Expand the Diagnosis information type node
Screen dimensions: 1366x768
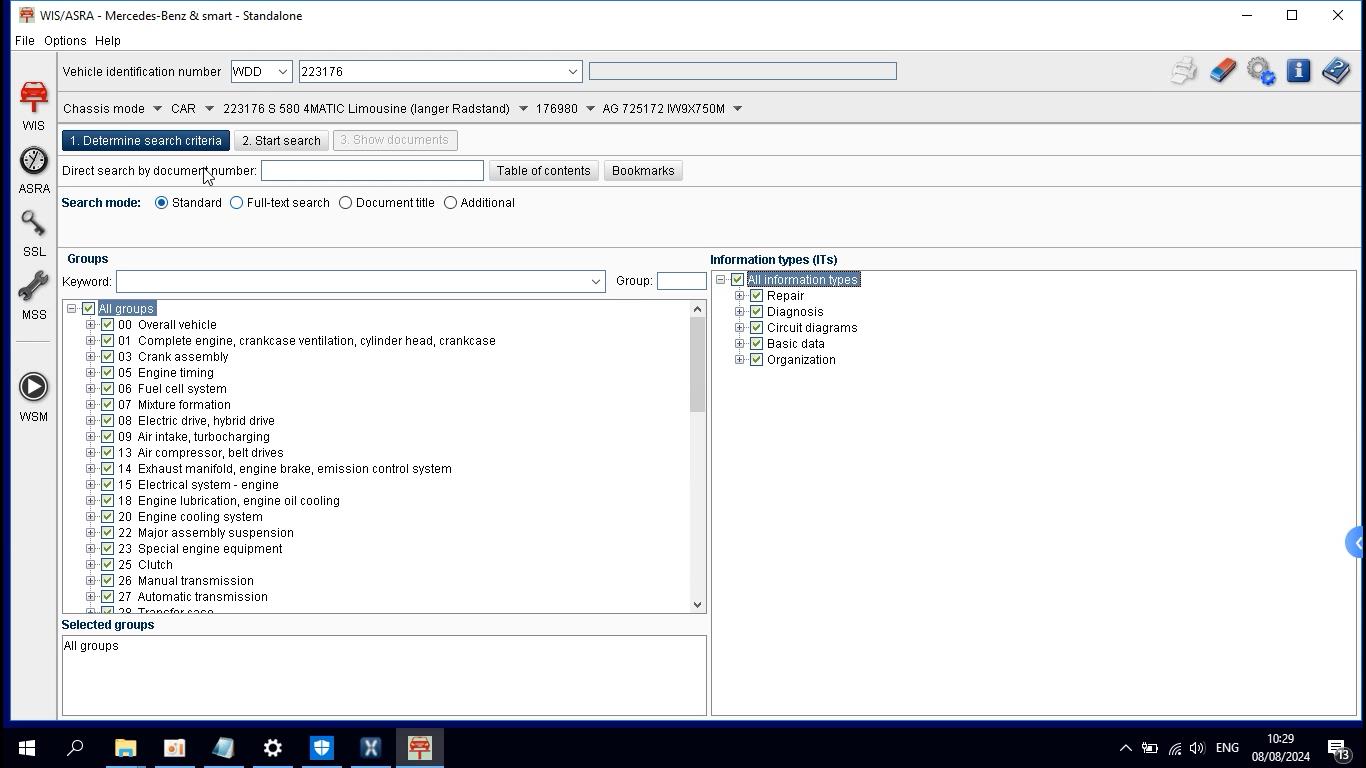[740, 312]
